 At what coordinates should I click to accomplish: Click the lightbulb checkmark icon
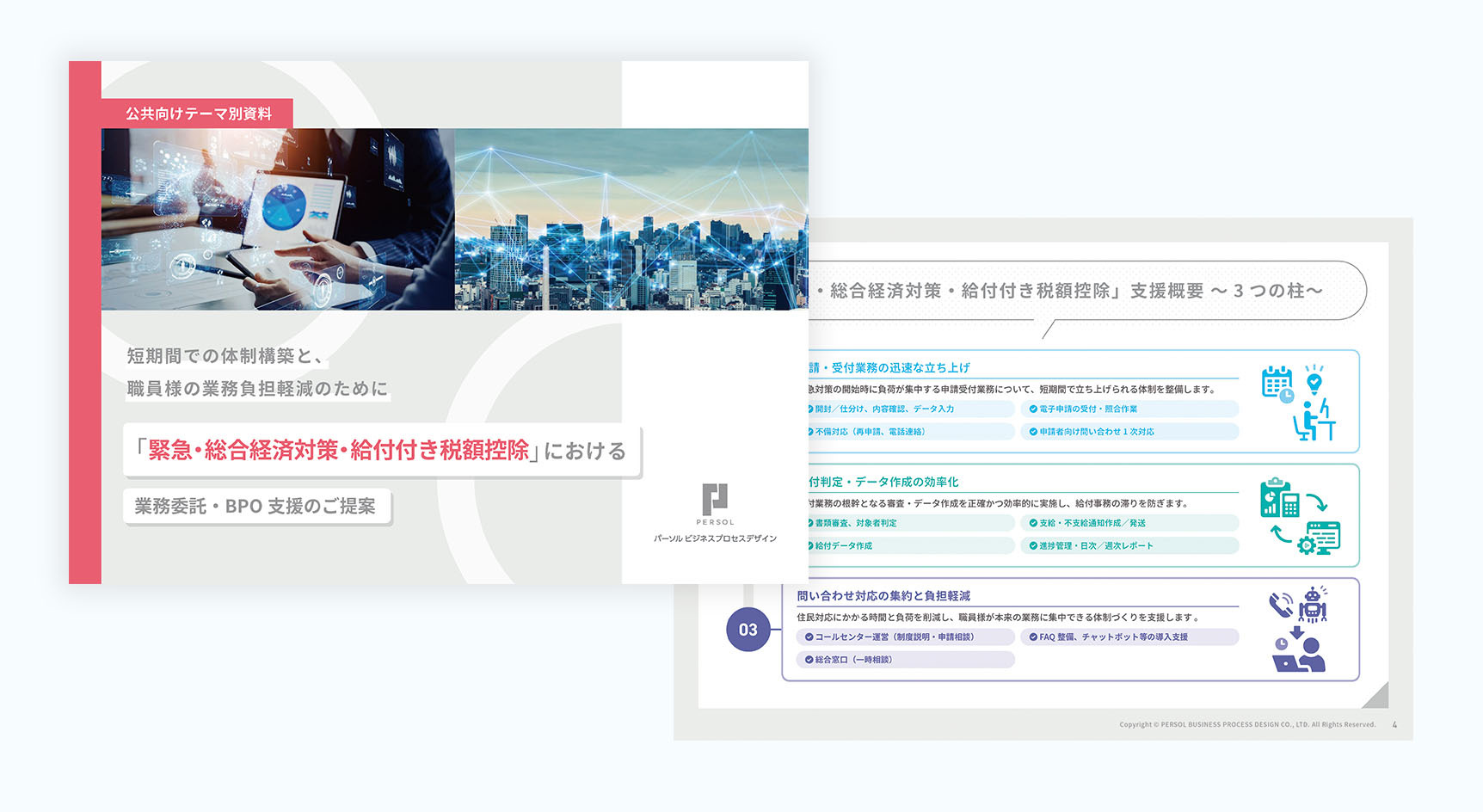(1314, 379)
